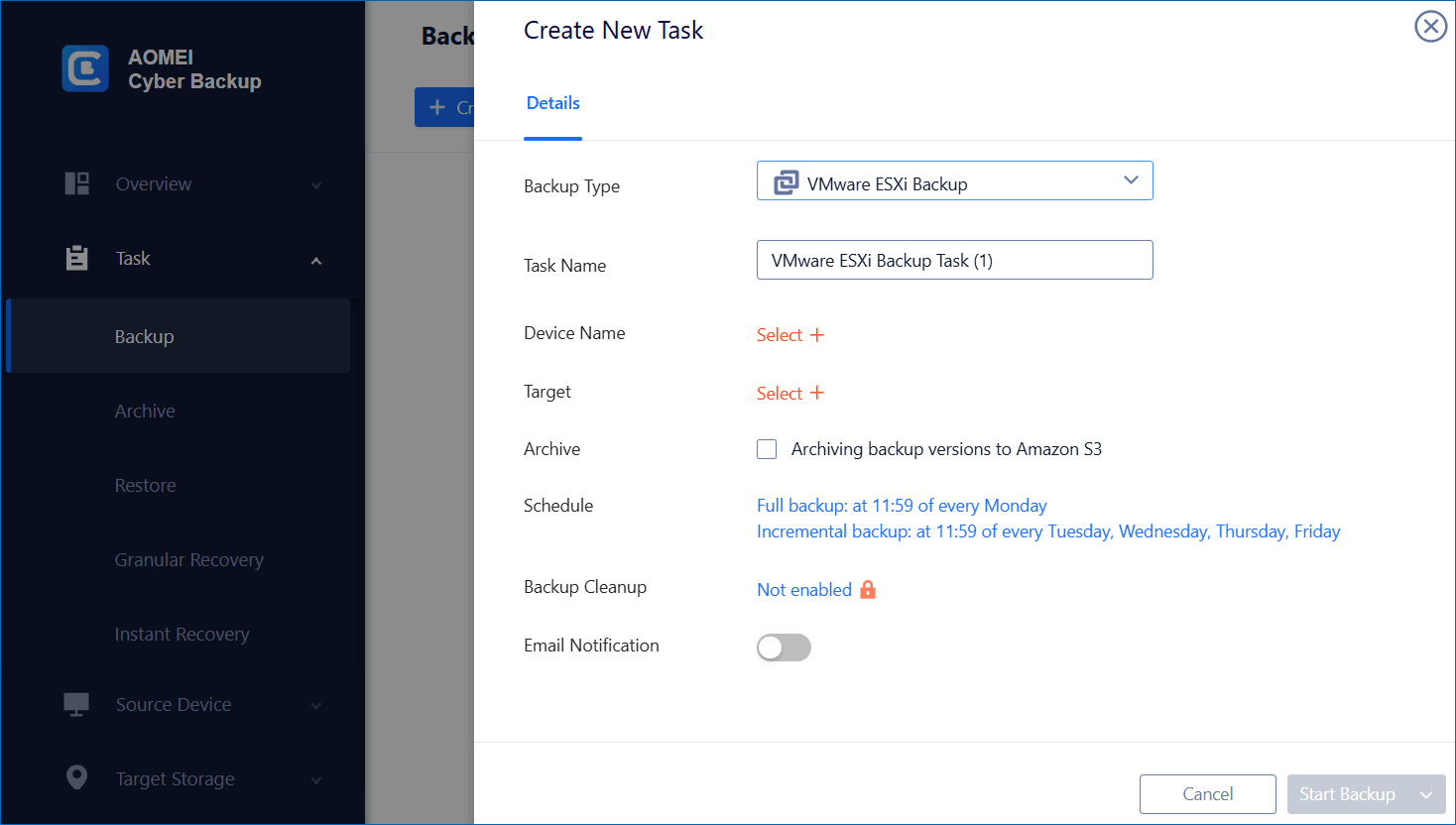Open Restore in the sidebar
Viewport: 1456px width, 825px height.
(145, 485)
